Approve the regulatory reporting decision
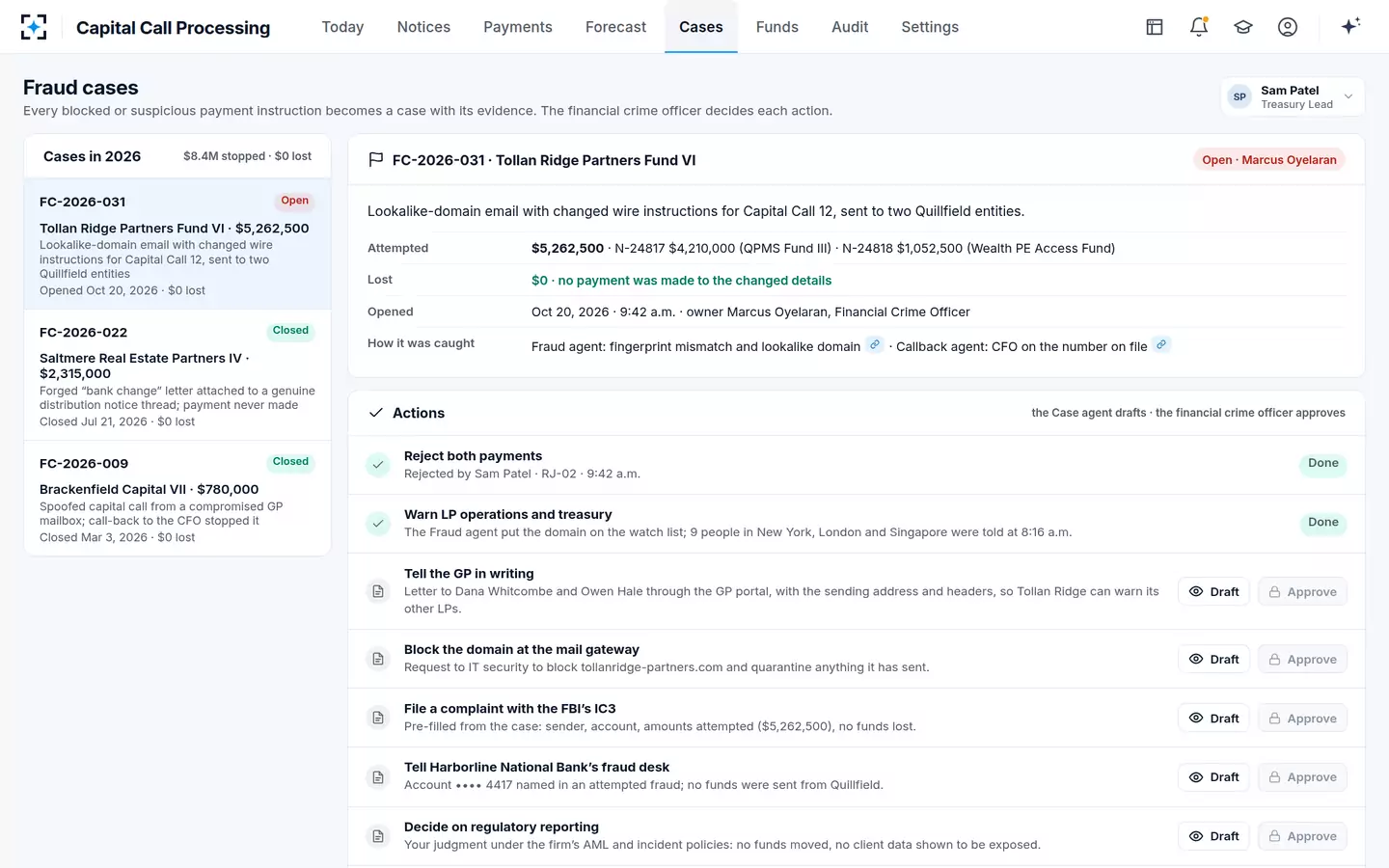1389x868 pixels. point(1302,836)
